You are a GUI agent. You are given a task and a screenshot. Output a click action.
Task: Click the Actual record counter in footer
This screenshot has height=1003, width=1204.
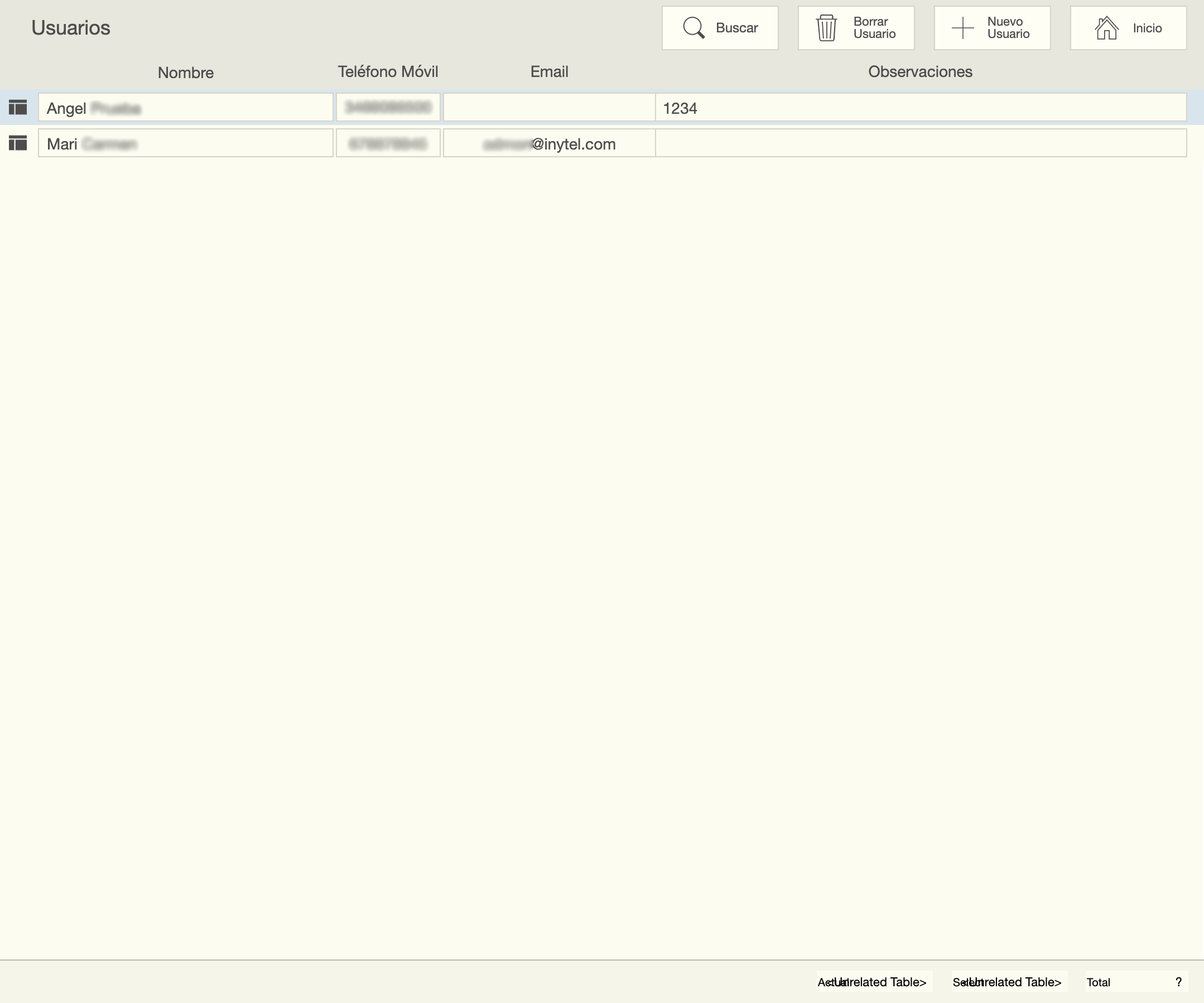pos(874,982)
